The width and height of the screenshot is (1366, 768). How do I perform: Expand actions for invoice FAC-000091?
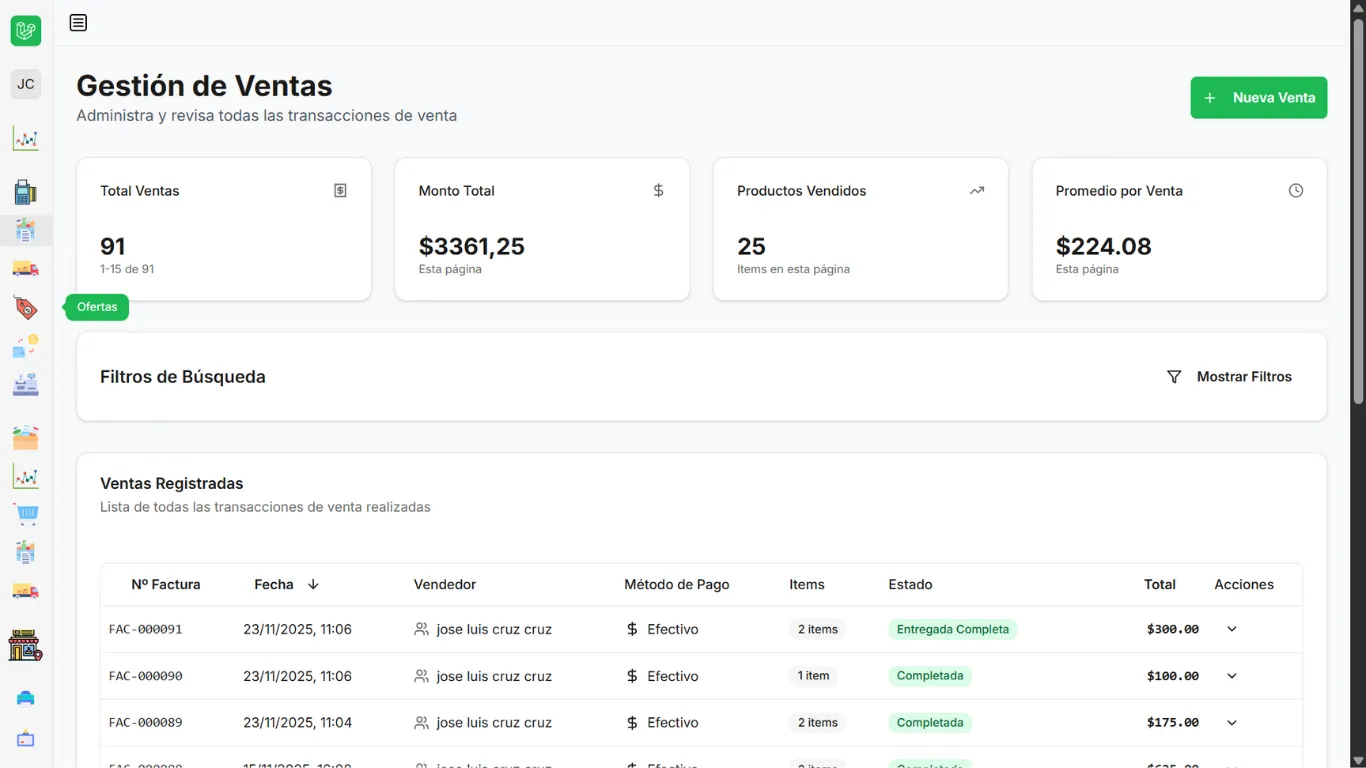coord(1232,629)
